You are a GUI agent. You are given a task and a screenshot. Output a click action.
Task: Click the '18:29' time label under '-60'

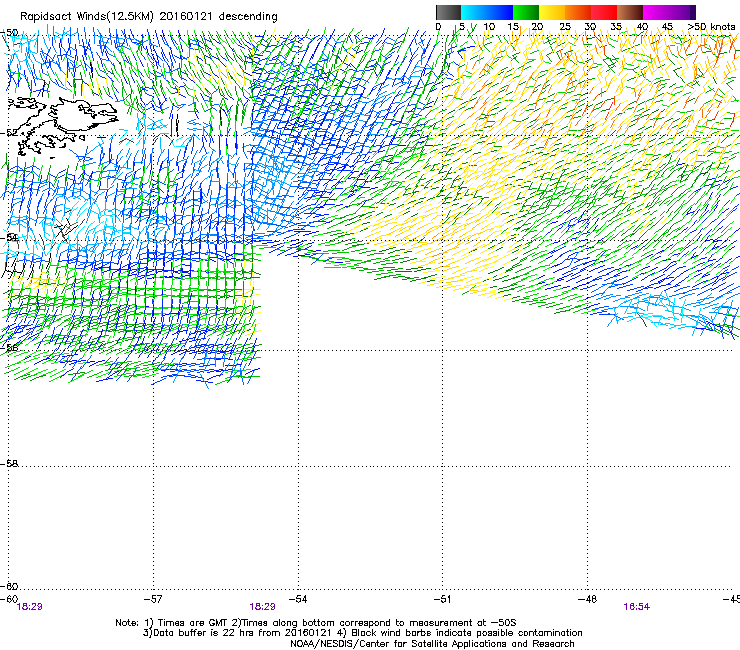(x=29, y=607)
